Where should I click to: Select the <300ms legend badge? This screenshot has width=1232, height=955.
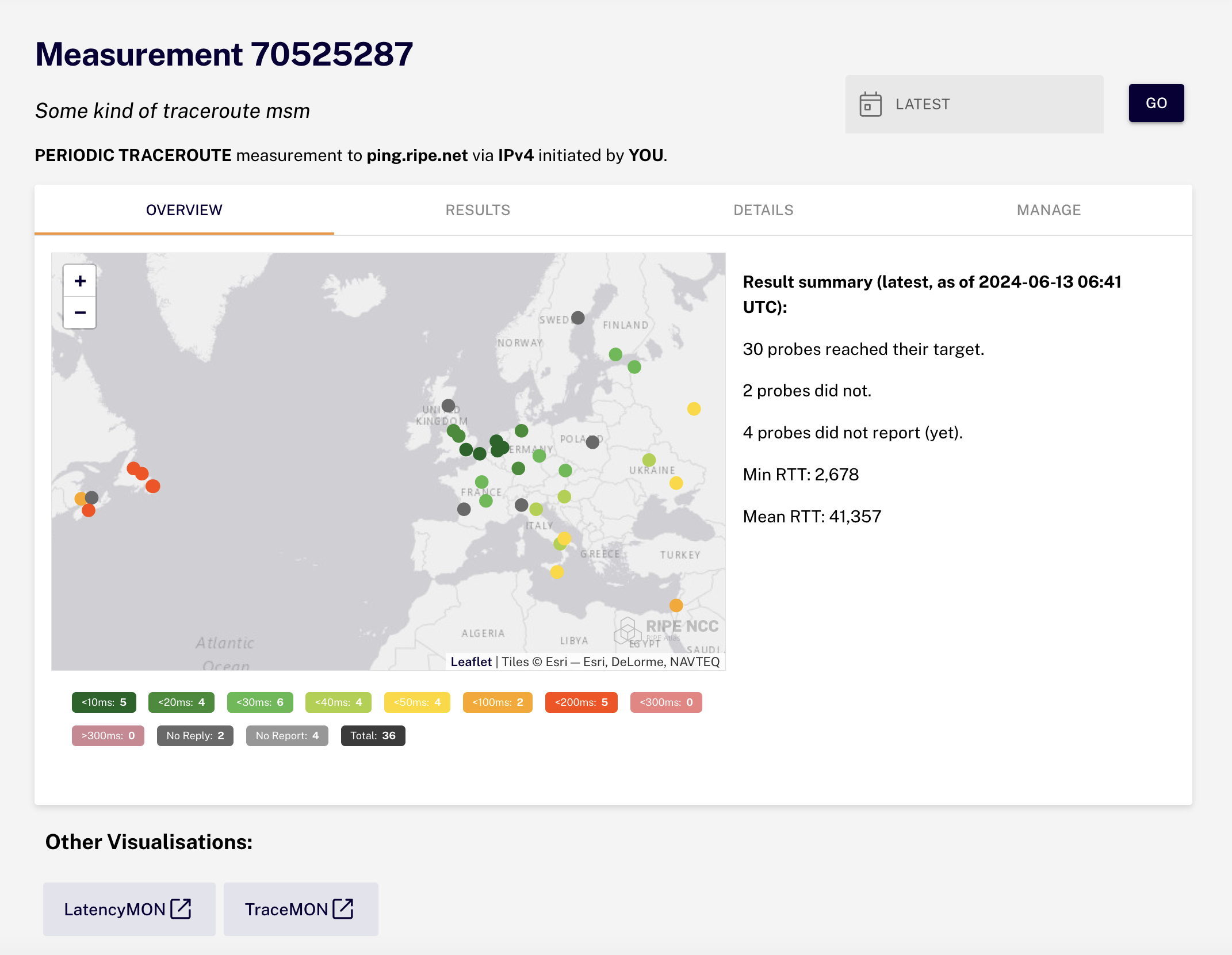click(x=666, y=702)
